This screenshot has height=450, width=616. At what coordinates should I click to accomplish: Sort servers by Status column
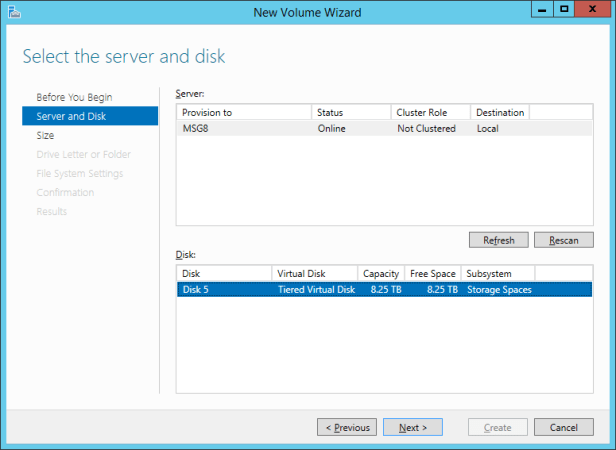[350, 112]
